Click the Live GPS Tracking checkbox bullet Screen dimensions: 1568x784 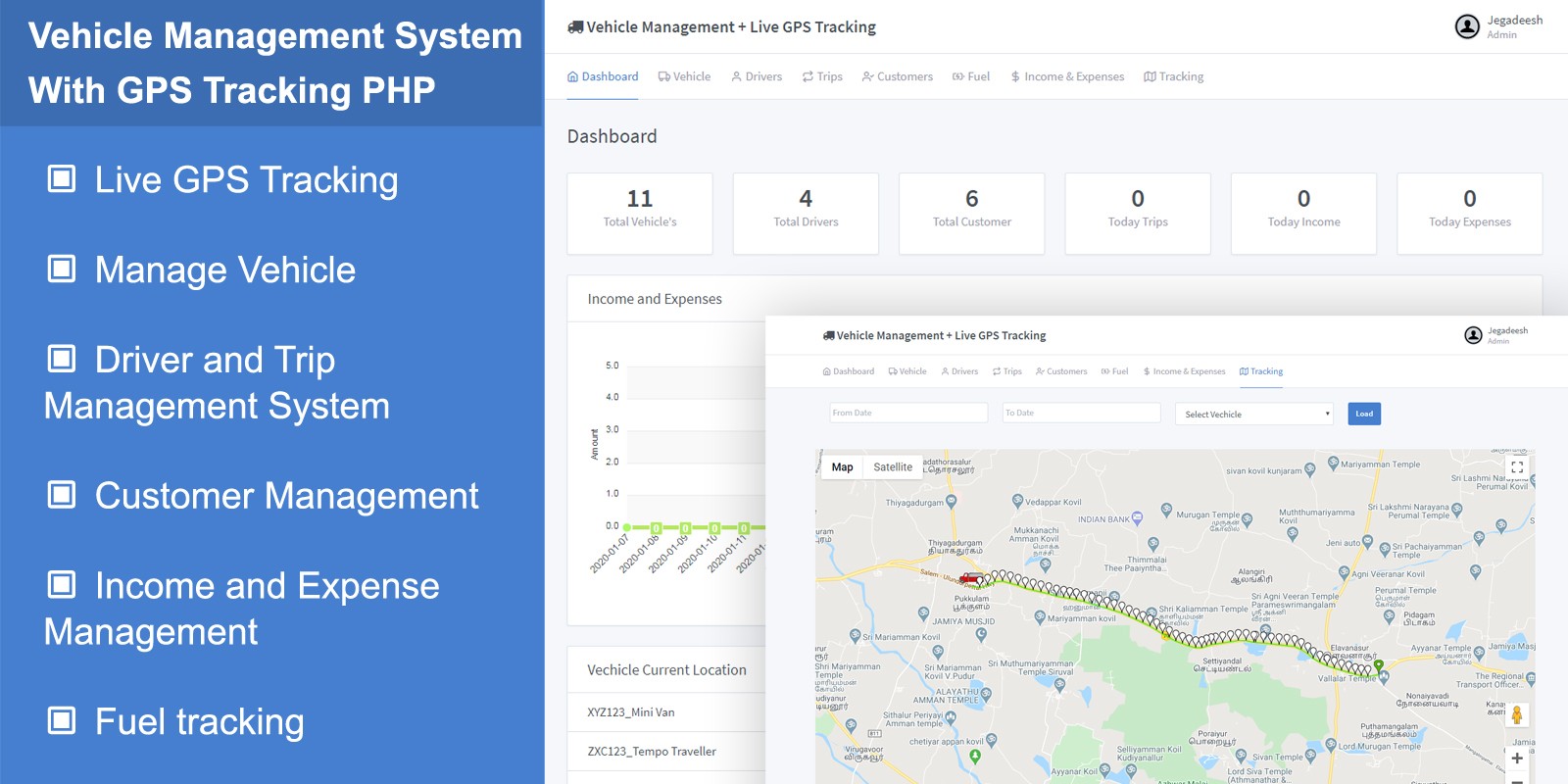coord(62,179)
